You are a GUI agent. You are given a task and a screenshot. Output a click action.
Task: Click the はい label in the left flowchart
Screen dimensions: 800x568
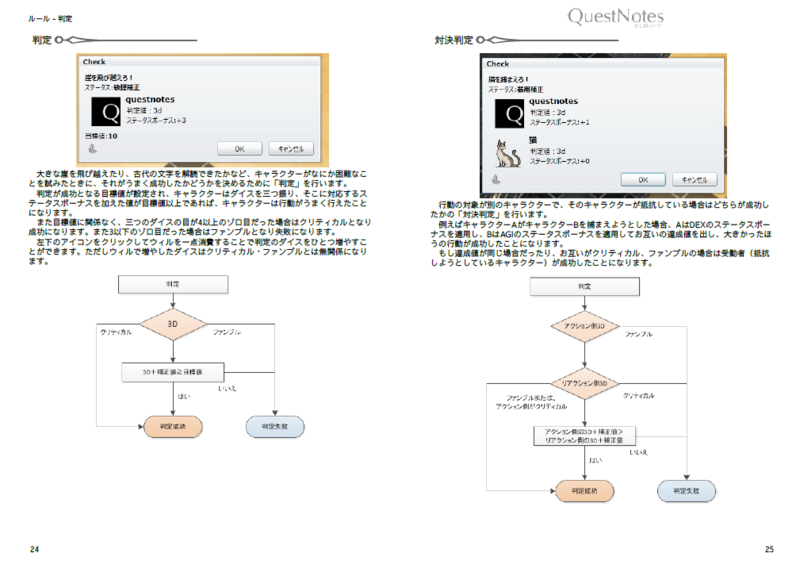click(x=184, y=397)
